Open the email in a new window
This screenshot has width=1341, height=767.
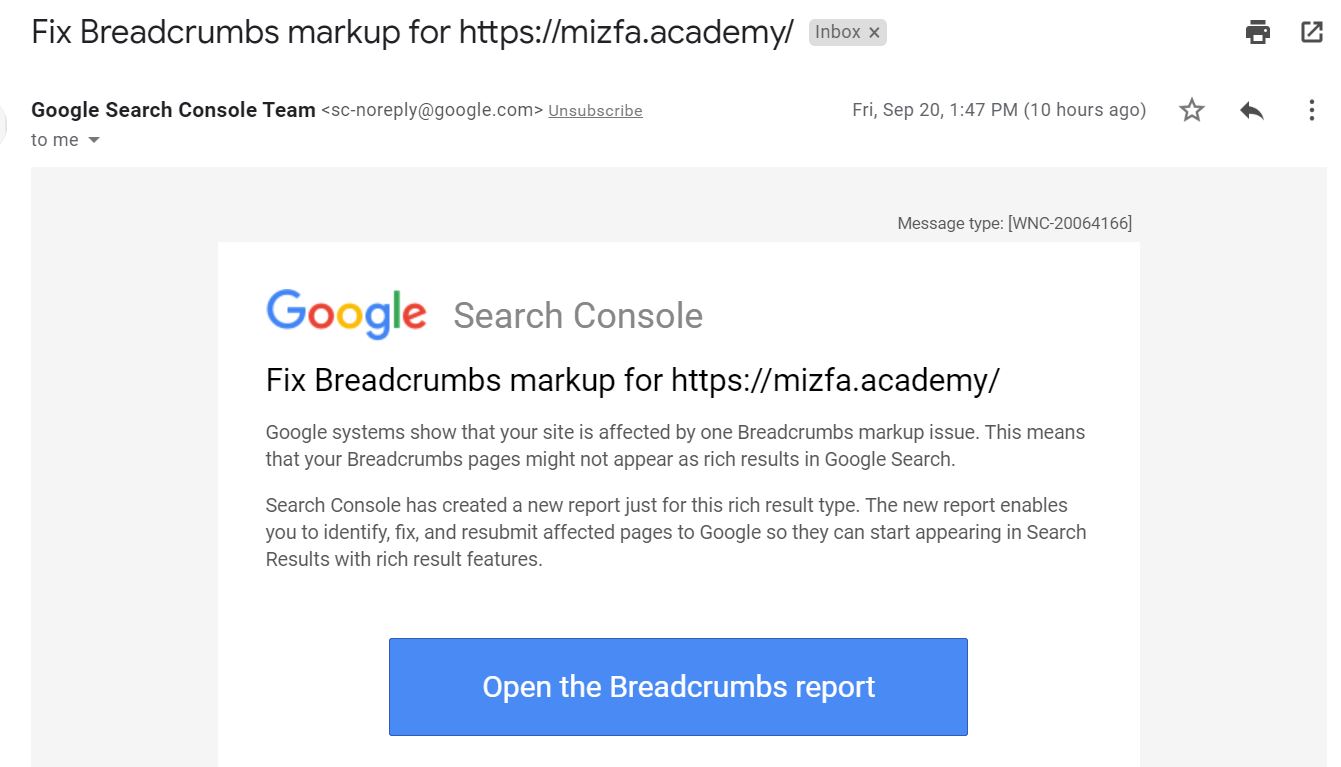pyautogui.click(x=1311, y=31)
